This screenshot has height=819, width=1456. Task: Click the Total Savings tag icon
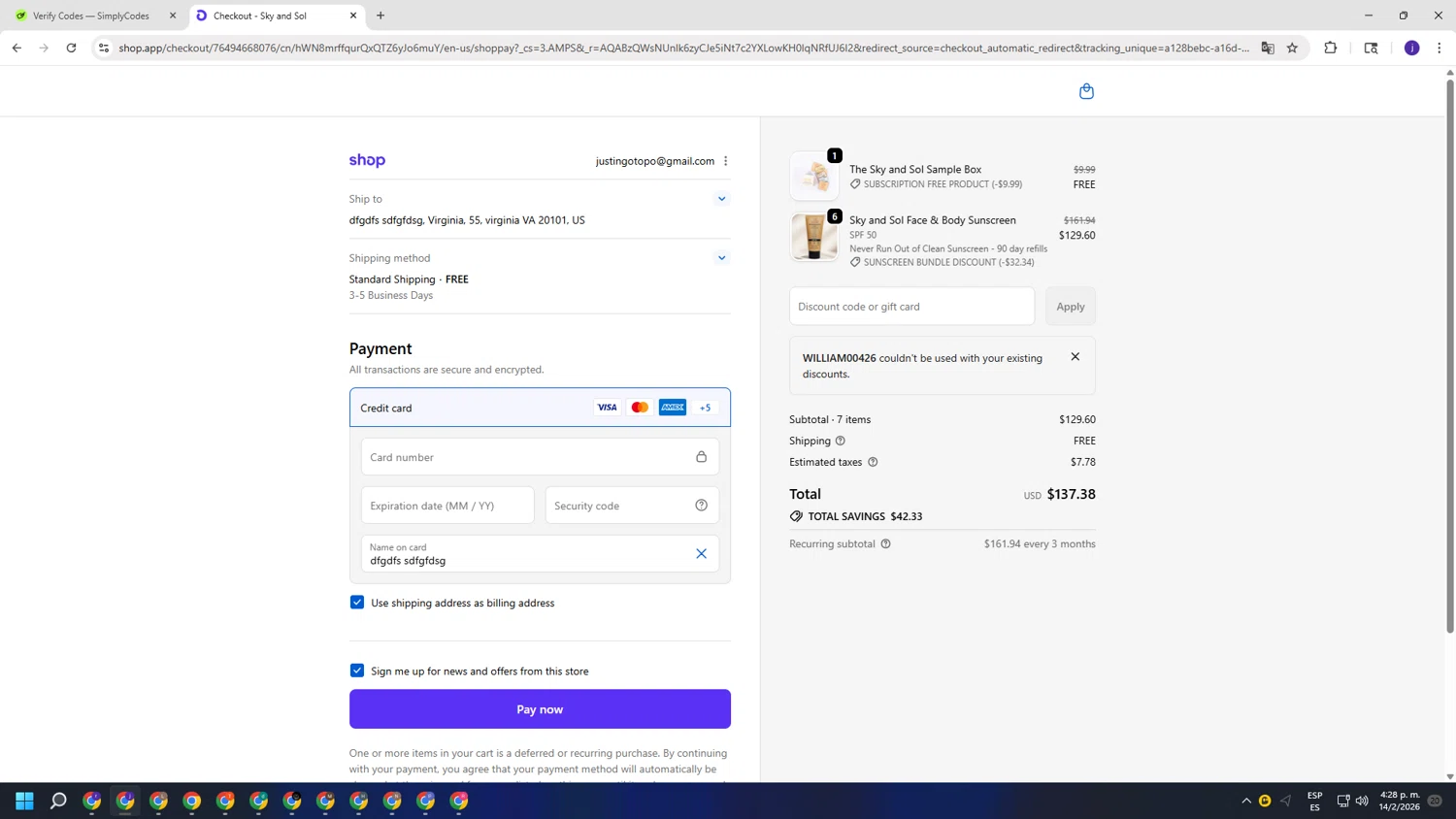tap(796, 516)
